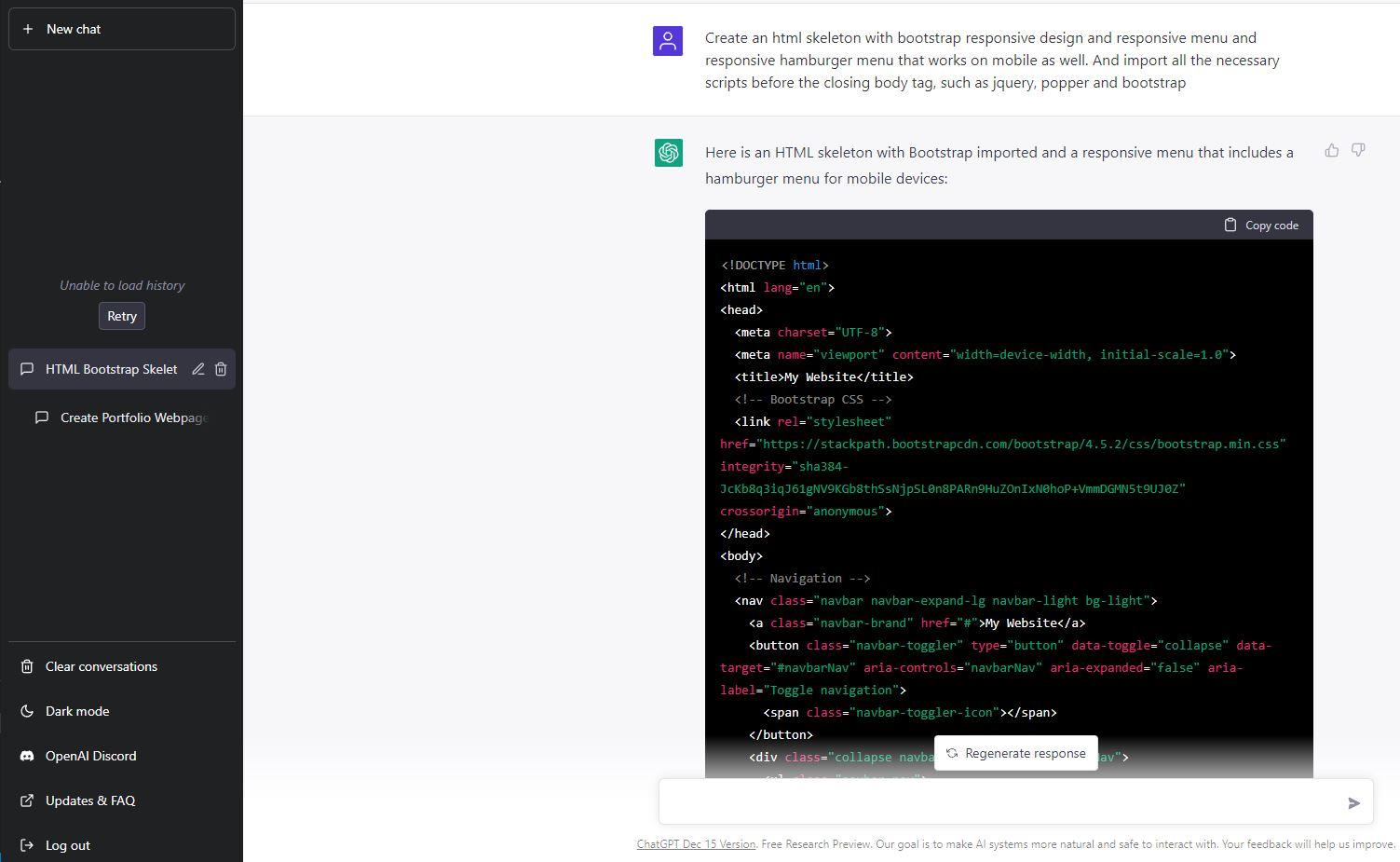The height and width of the screenshot is (862, 1400).
Task: Click the user avatar icon
Action: (x=668, y=41)
